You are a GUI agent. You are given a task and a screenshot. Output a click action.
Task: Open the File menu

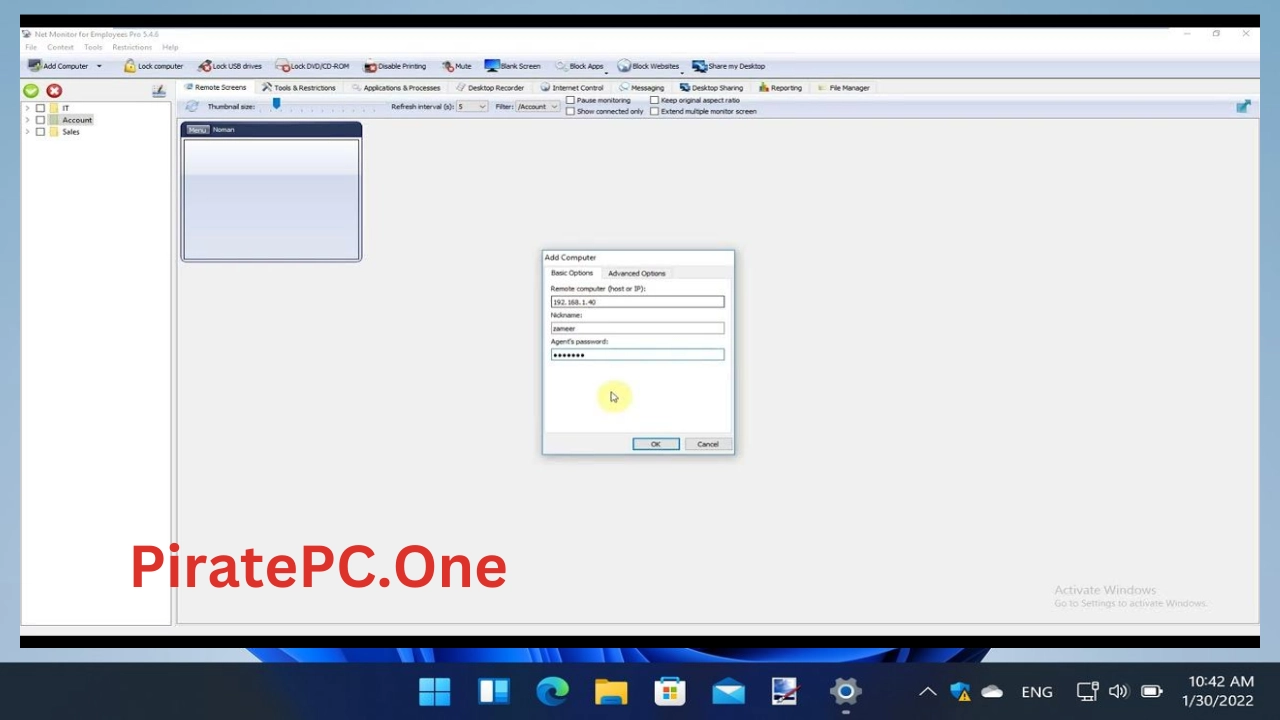pos(31,47)
